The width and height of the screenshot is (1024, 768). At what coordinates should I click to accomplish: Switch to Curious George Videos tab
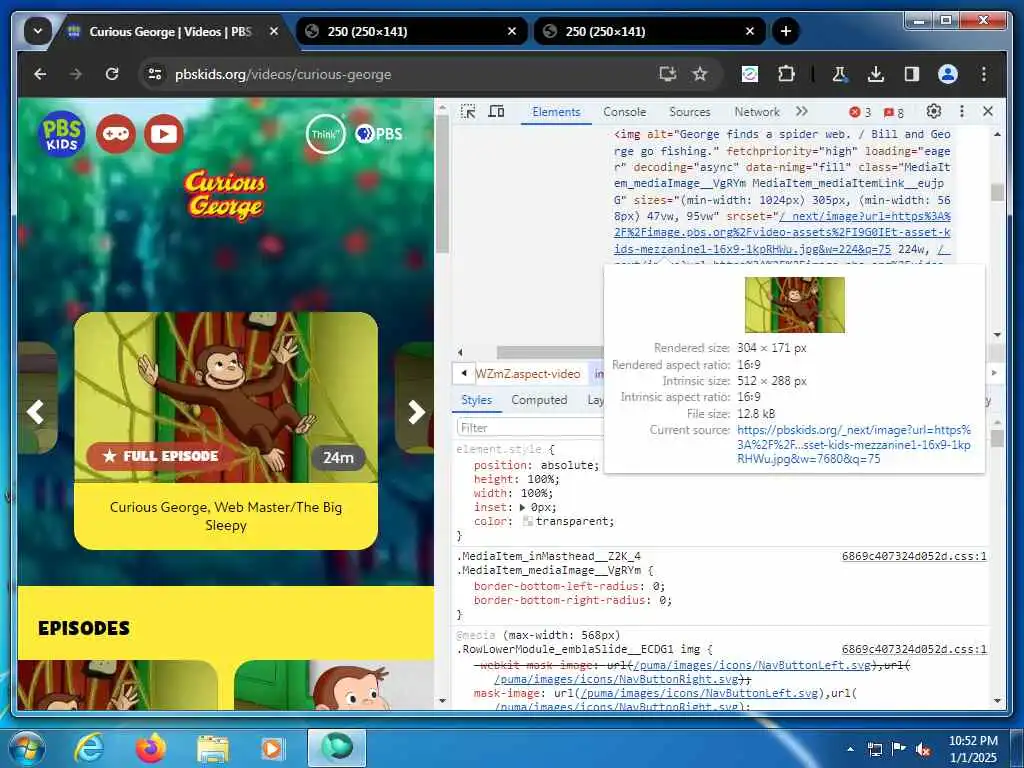click(171, 31)
